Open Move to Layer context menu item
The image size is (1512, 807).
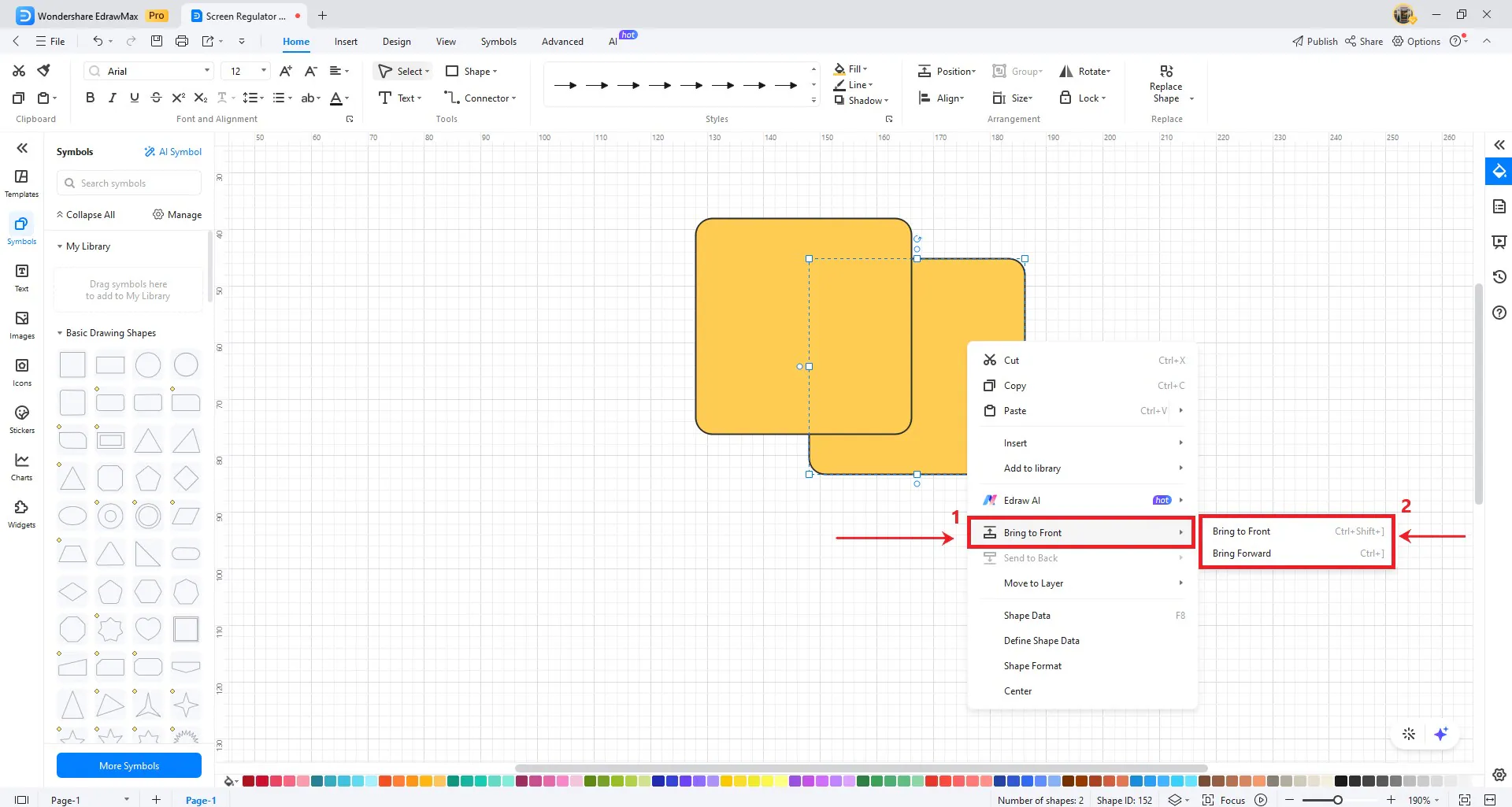point(1083,583)
